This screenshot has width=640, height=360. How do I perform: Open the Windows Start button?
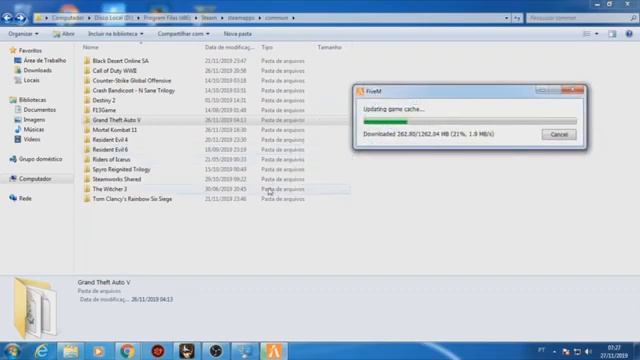point(12,351)
